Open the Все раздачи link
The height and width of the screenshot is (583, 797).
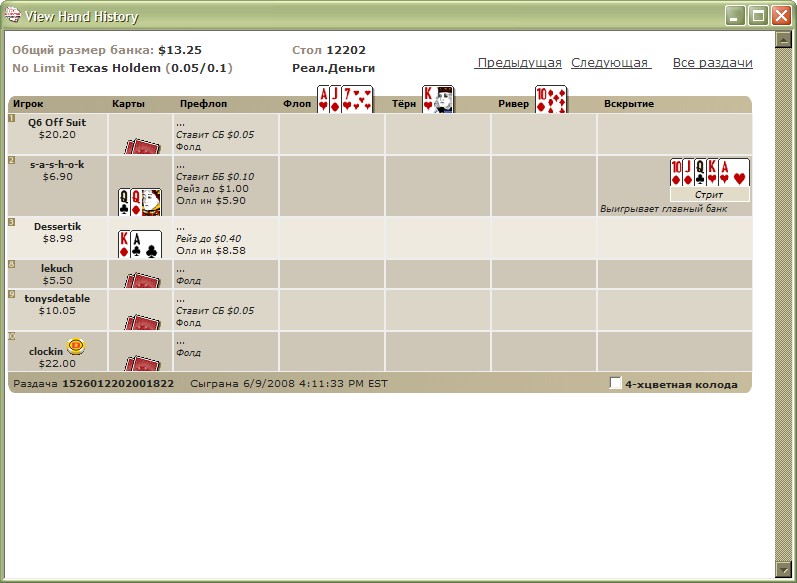click(x=712, y=63)
